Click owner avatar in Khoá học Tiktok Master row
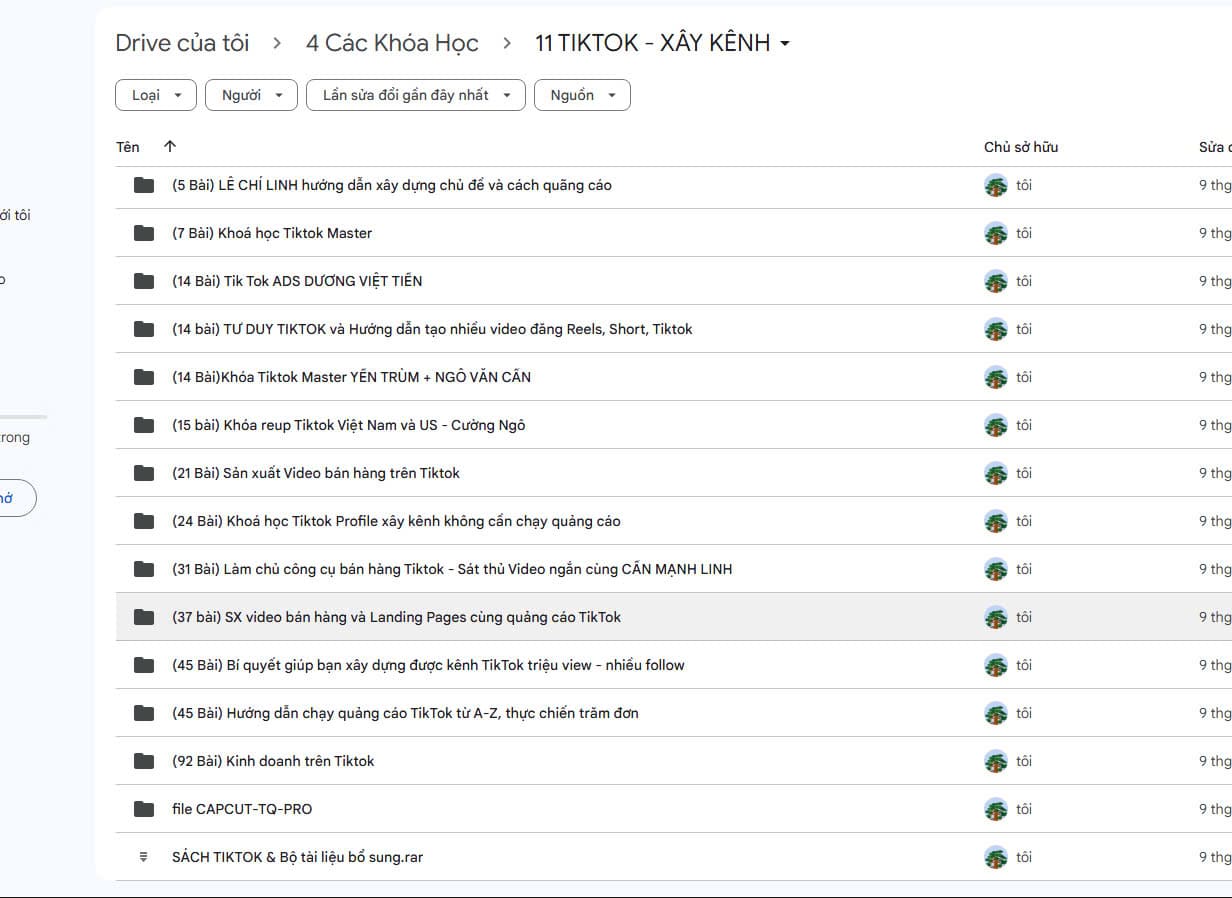Screen dimensions: 1232x898 pos(995,233)
